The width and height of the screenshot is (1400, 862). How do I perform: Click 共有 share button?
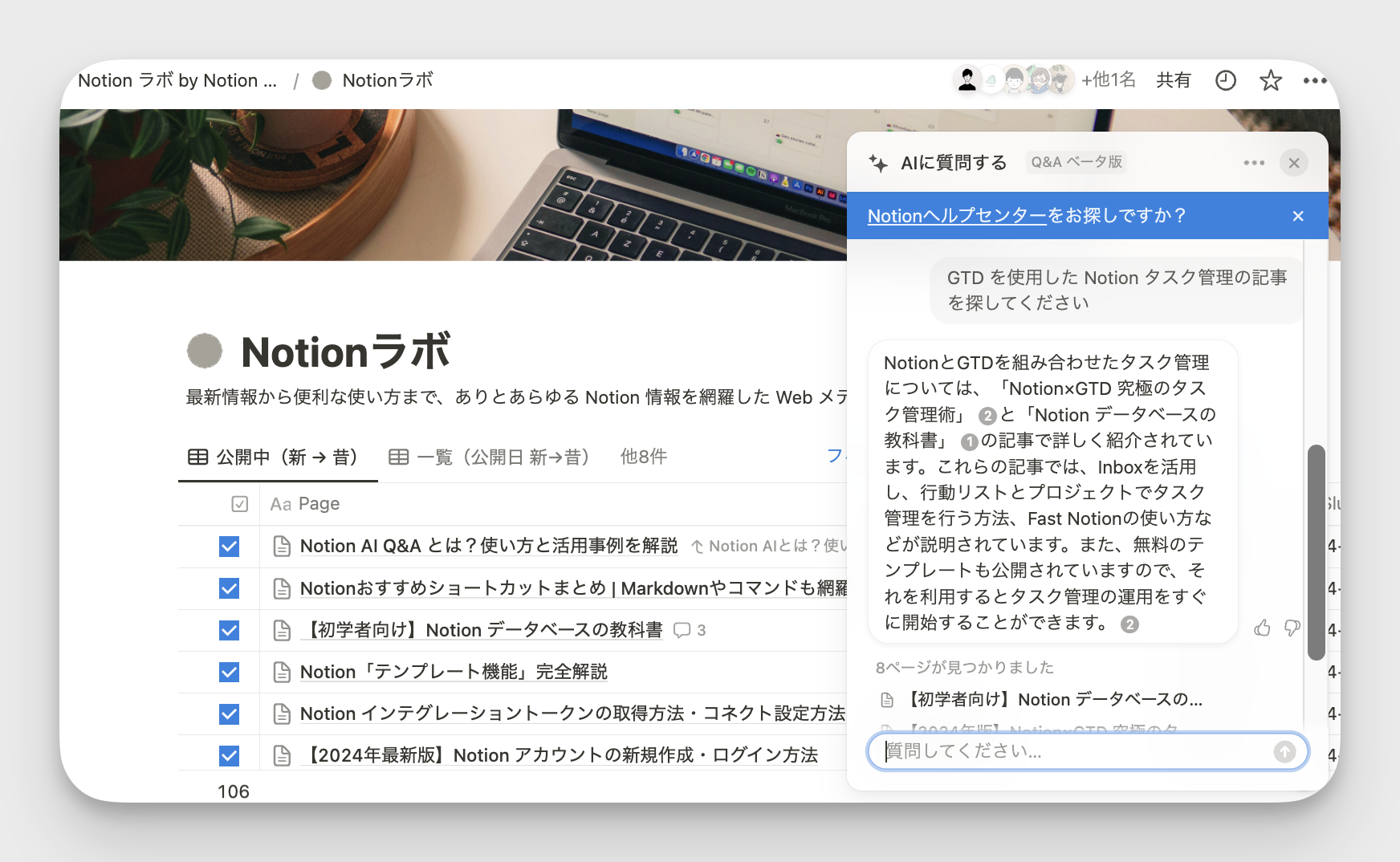tap(1173, 80)
